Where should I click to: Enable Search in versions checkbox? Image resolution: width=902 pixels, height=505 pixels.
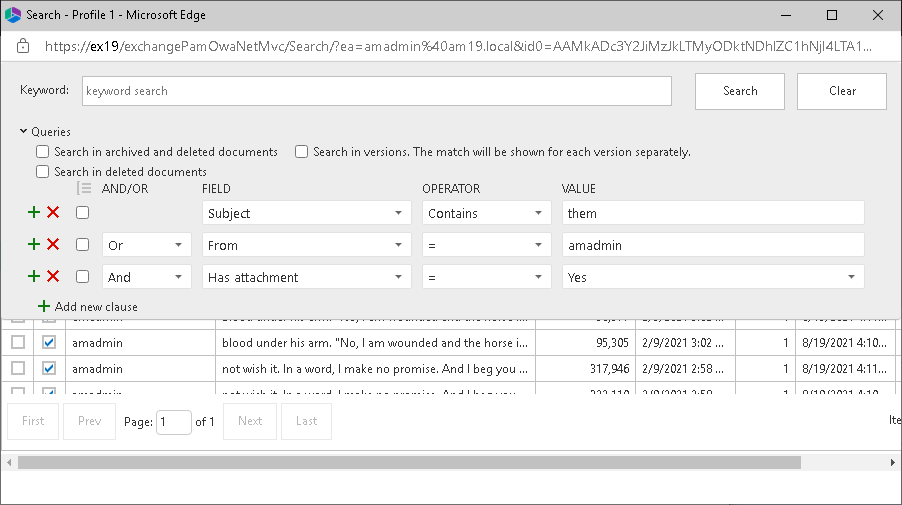point(301,152)
